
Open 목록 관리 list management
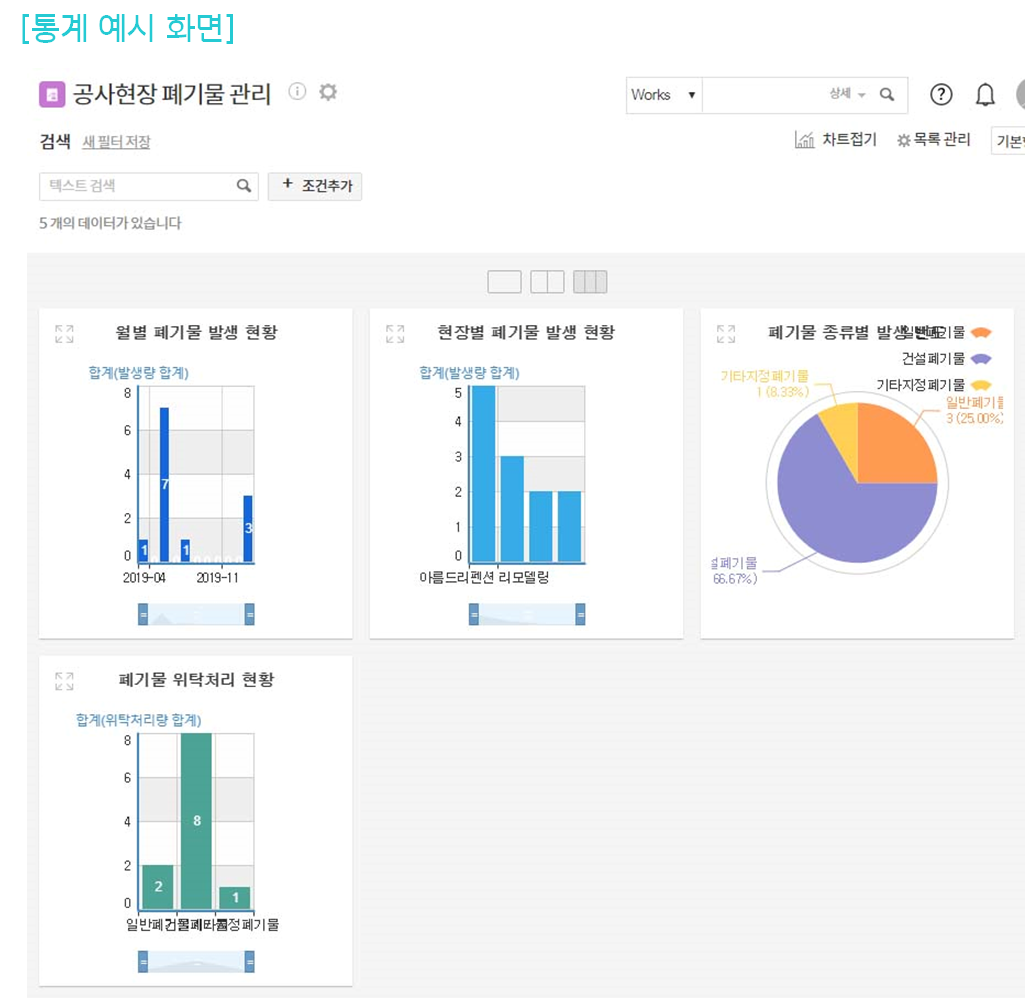933,140
